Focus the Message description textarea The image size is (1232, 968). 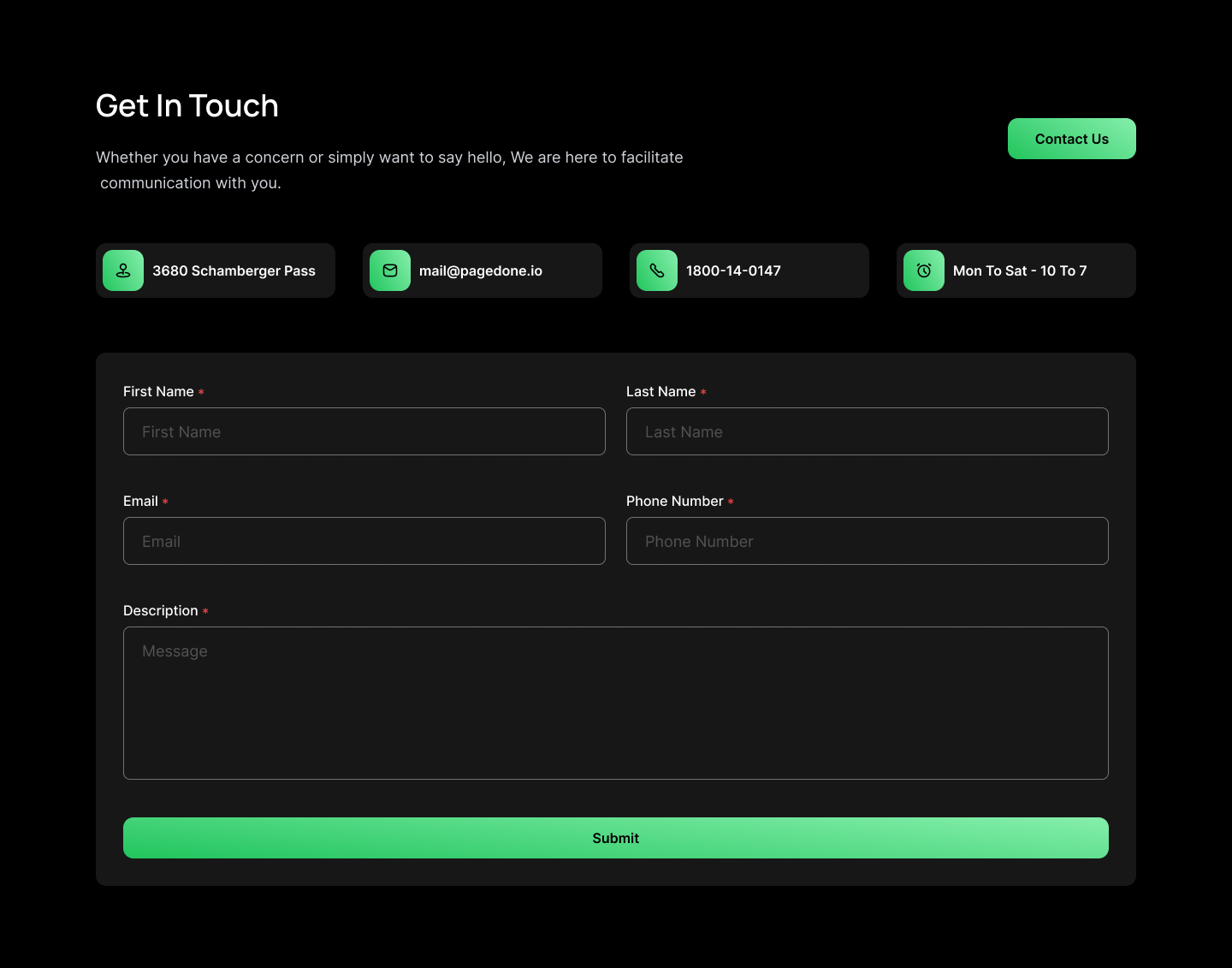tap(616, 703)
